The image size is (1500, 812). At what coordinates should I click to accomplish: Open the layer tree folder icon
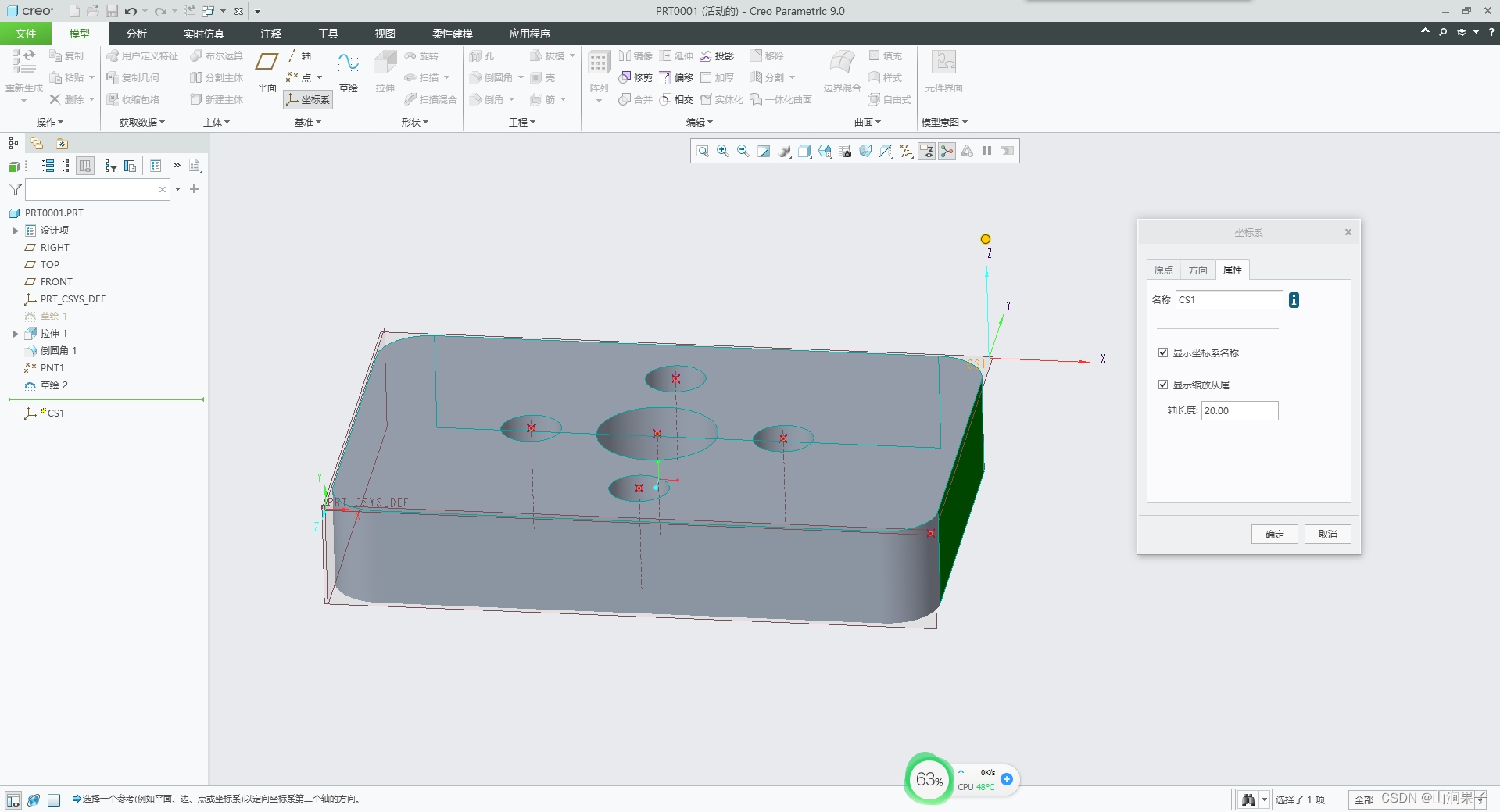(37, 143)
